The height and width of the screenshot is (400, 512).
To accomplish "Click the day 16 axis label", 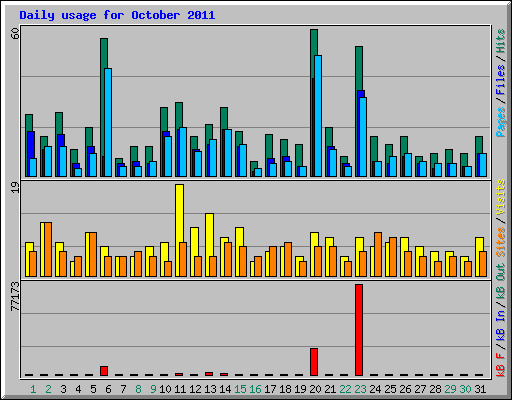I will click(x=255, y=389).
